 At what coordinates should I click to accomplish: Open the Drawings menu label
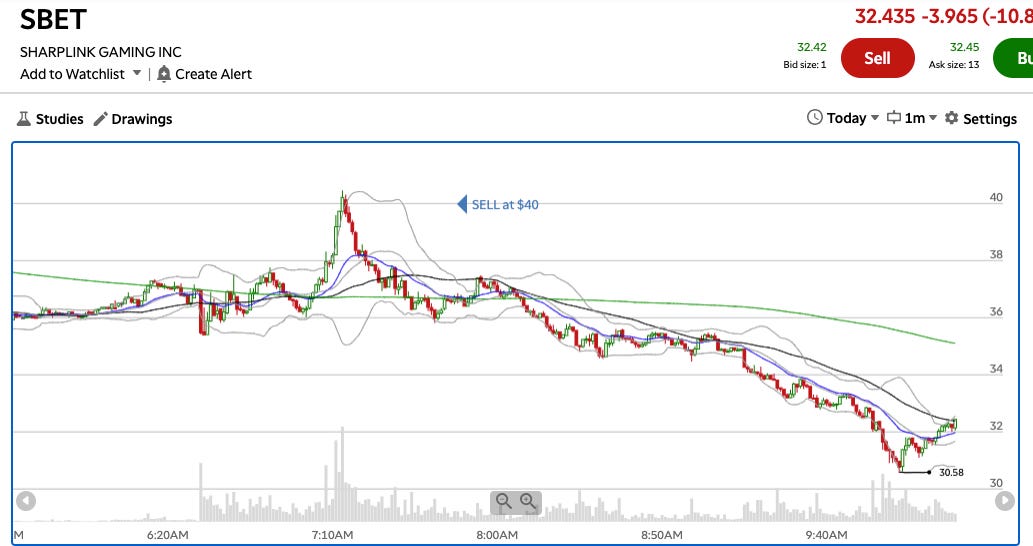[x=142, y=119]
